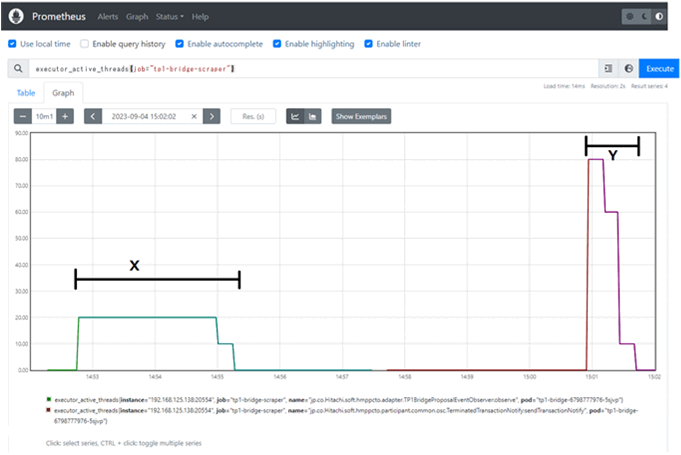Click the search icon beside query field
681x455 pixels.
[19, 68]
